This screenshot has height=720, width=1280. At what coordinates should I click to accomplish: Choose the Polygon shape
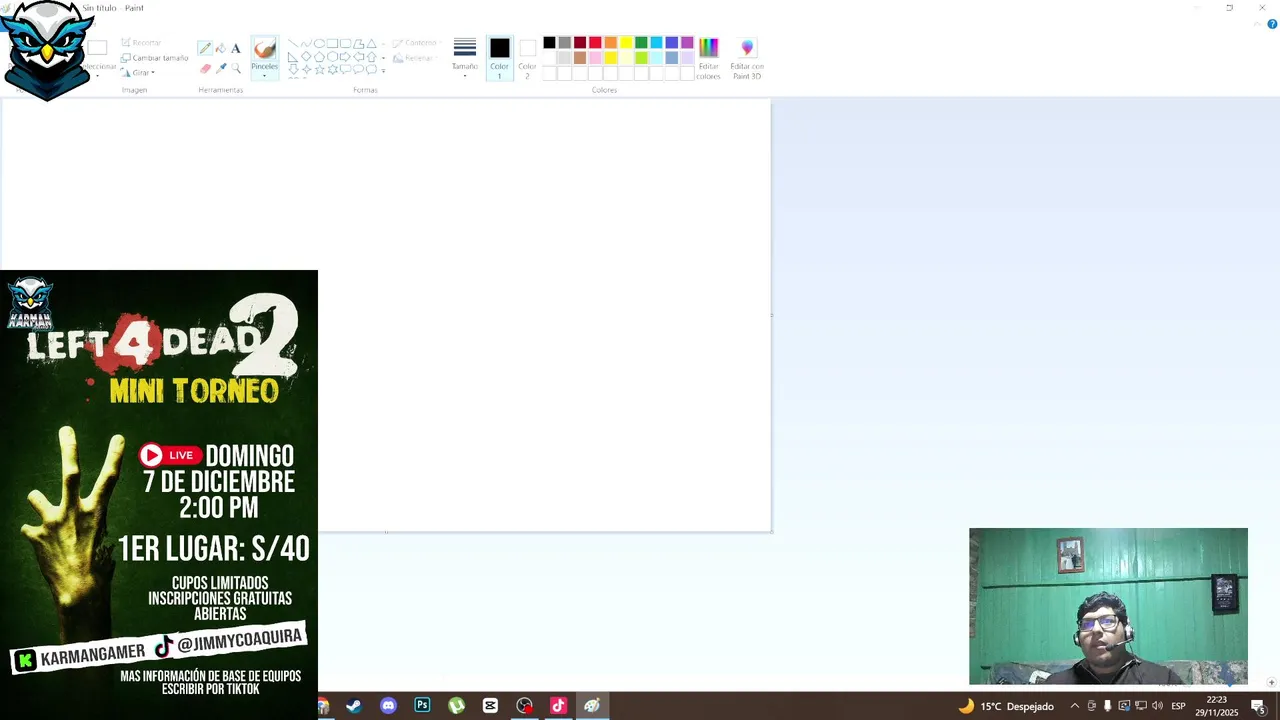pos(358,44)
